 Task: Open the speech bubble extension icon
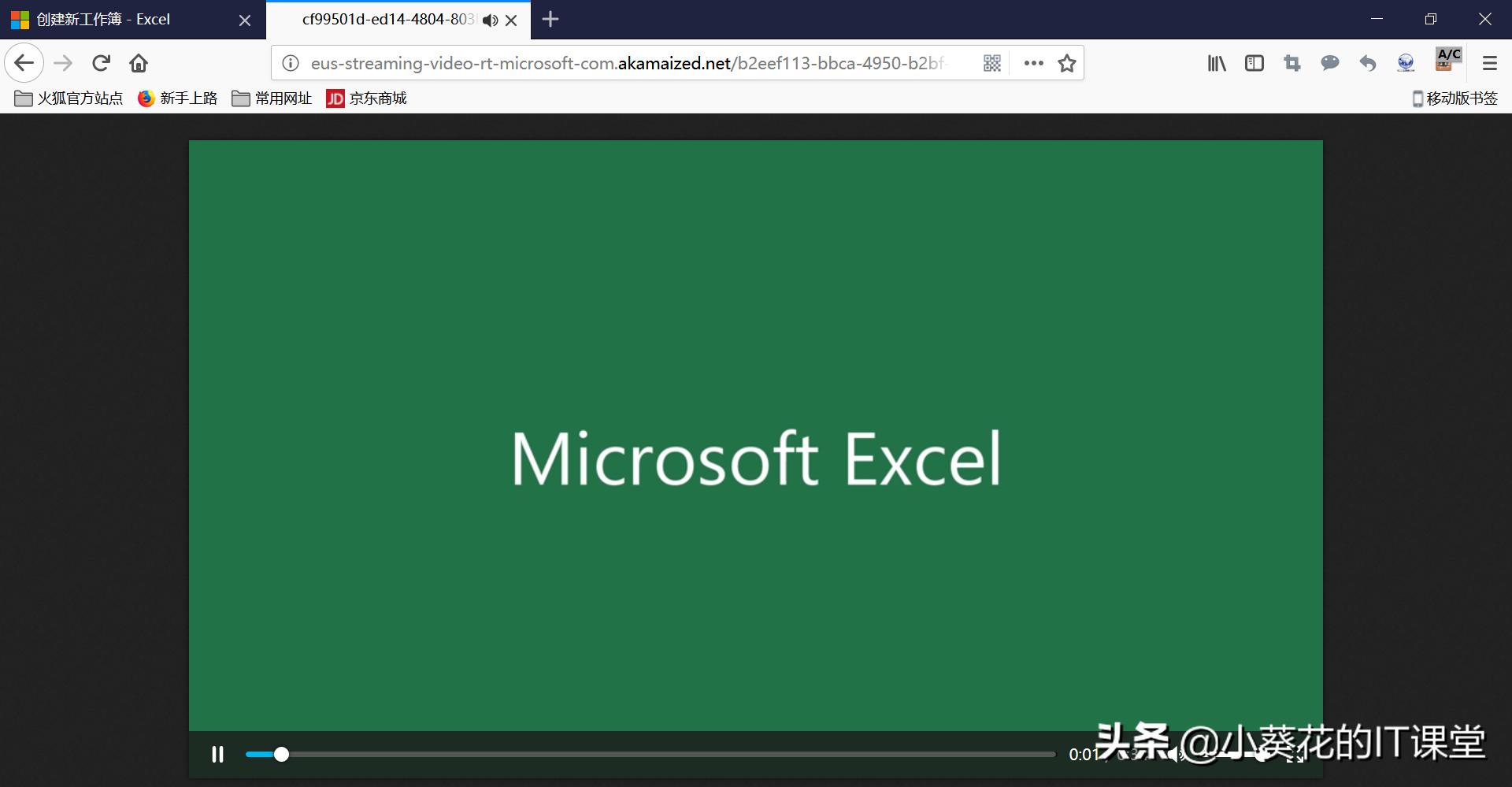[1329, 62]
